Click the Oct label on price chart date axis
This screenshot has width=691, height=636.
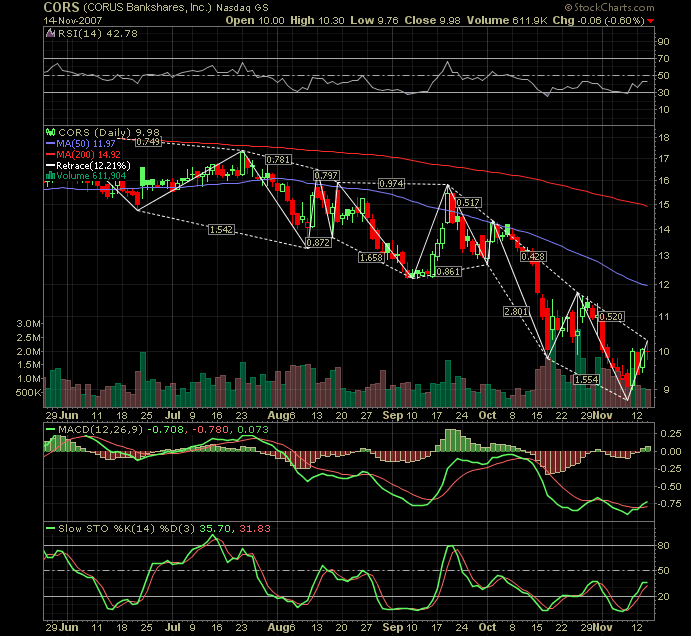coord(487,416)
